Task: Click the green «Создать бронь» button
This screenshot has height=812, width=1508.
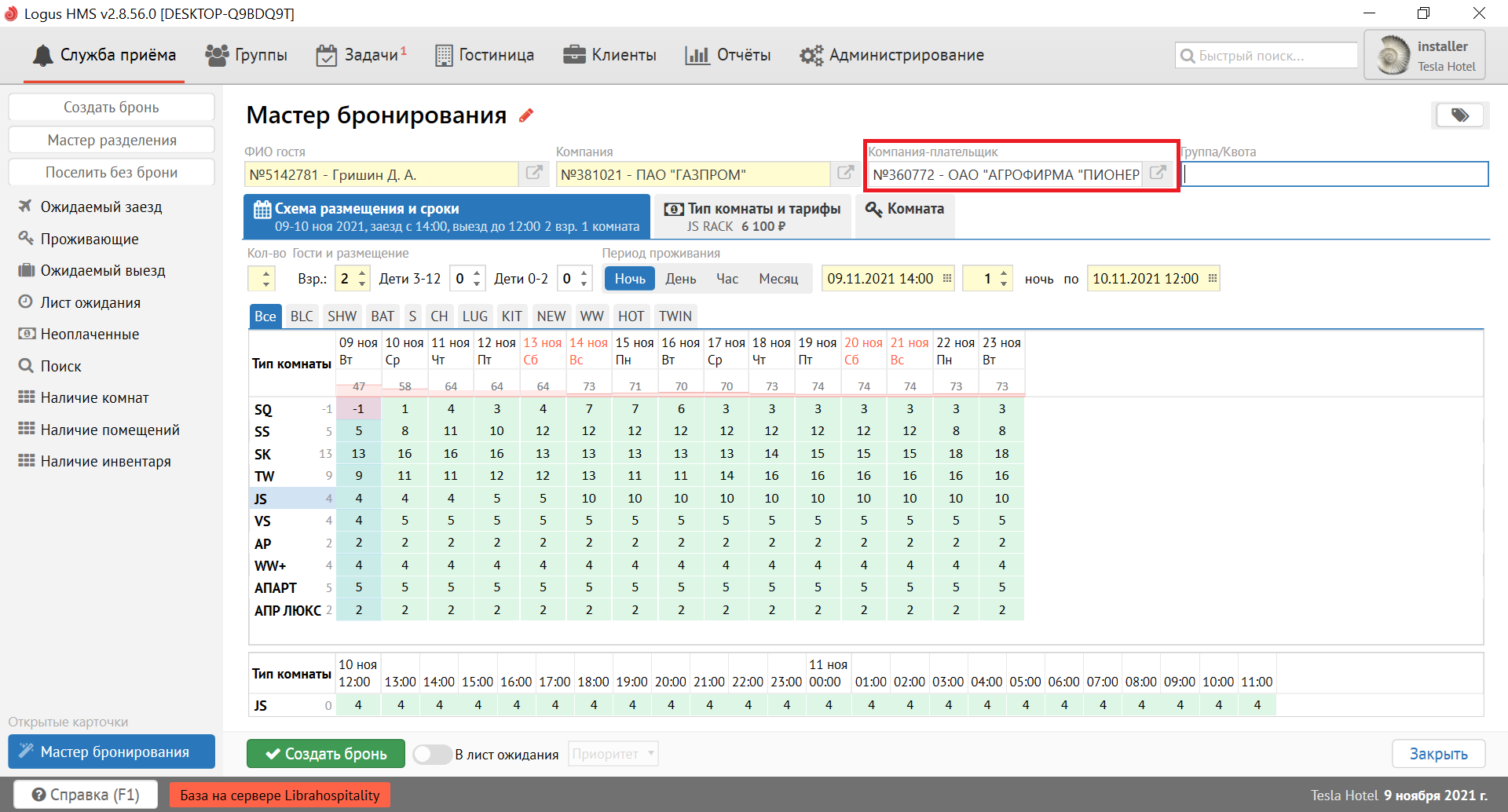Action: click(326, 754)
